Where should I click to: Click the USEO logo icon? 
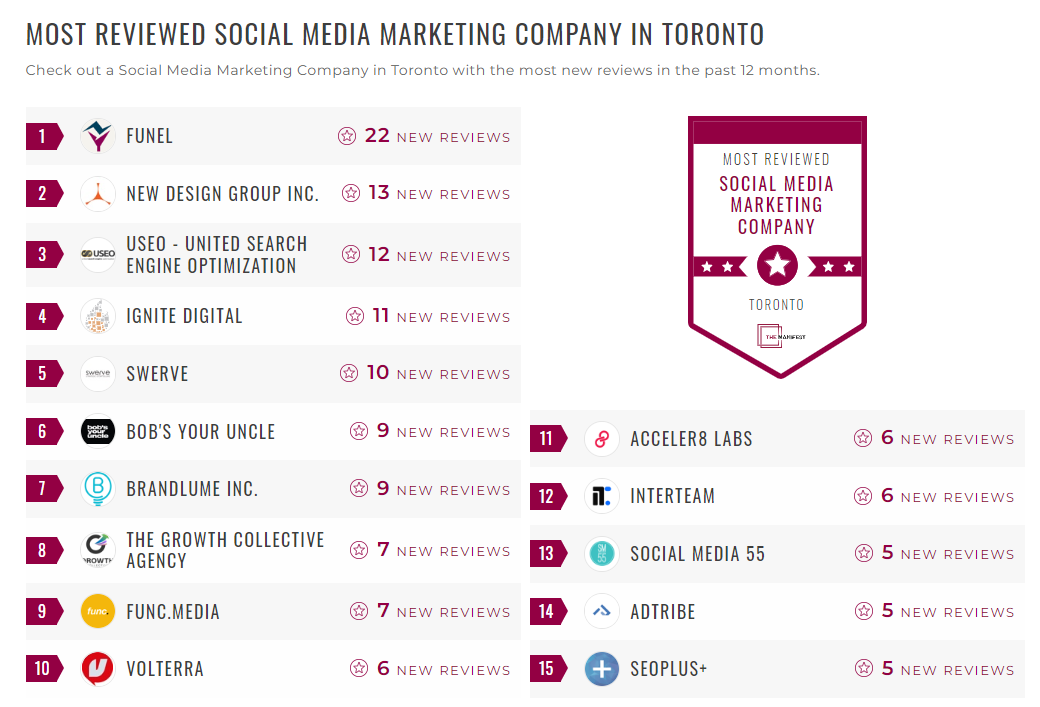click(x=96, y=254)
